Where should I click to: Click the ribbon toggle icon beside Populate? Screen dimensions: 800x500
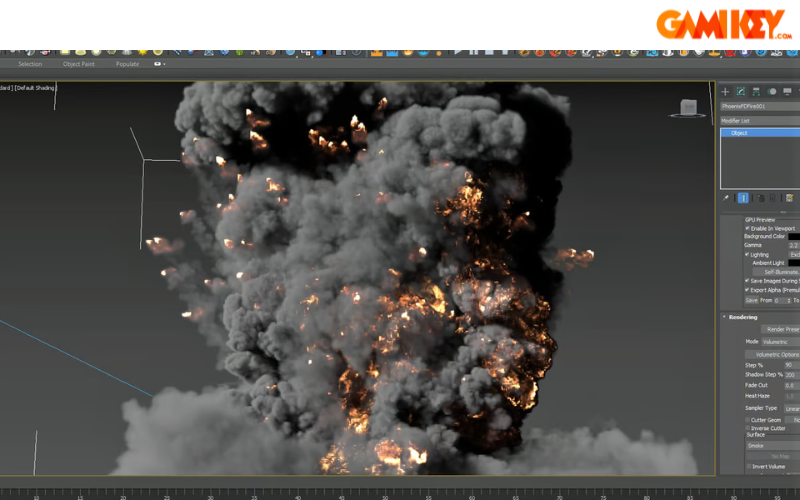(x=157, y=64)
